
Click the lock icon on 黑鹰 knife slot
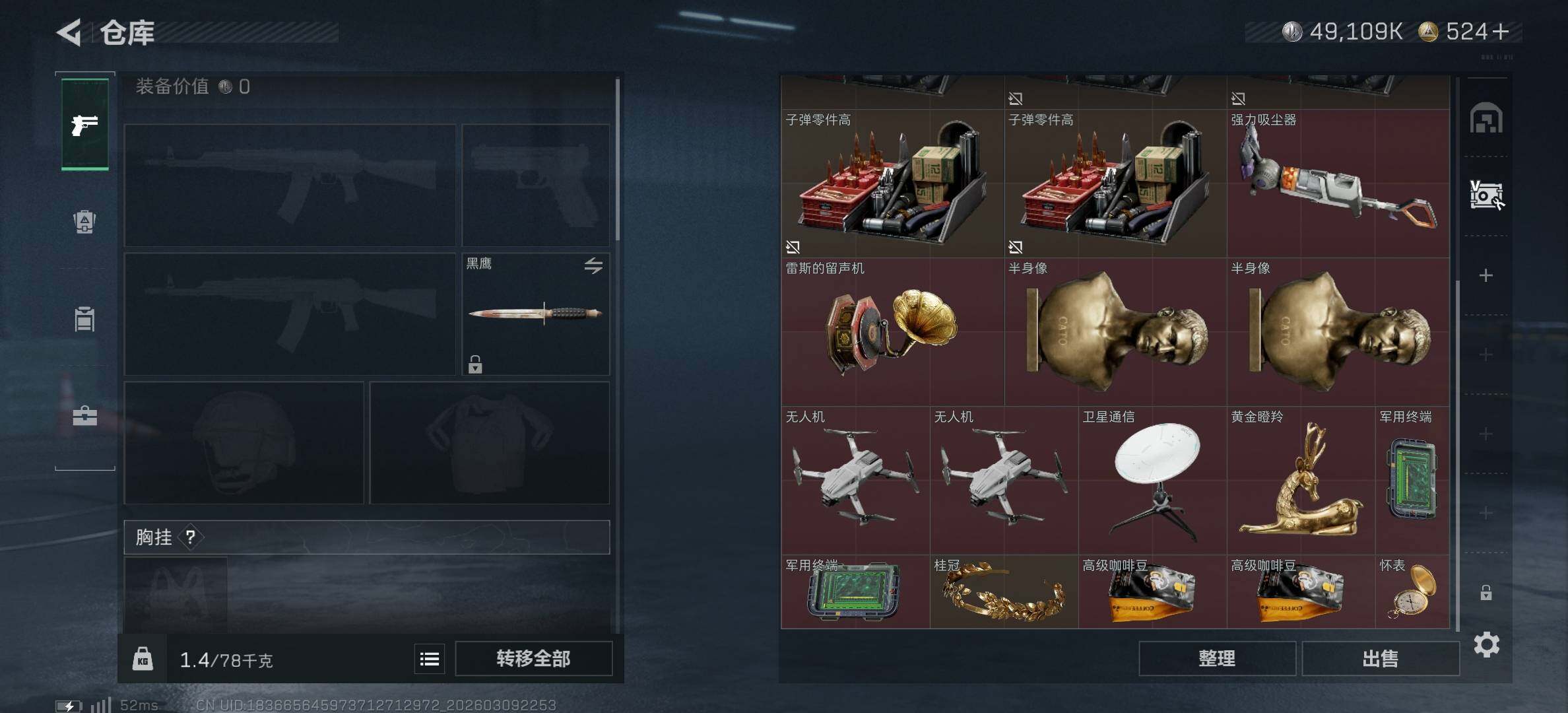[475, 364]
